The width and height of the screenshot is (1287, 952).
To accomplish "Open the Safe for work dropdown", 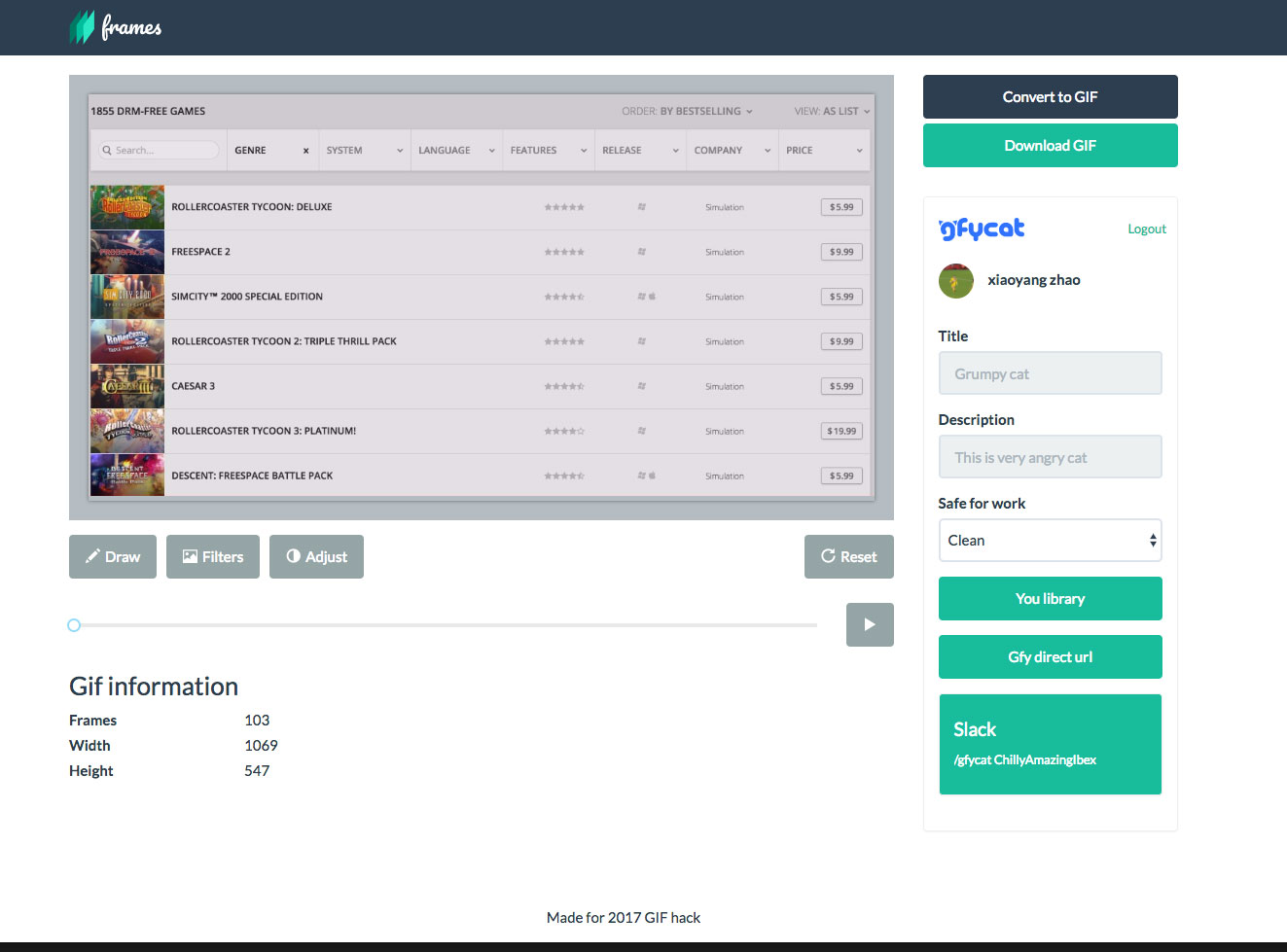I will [1050, 541].
